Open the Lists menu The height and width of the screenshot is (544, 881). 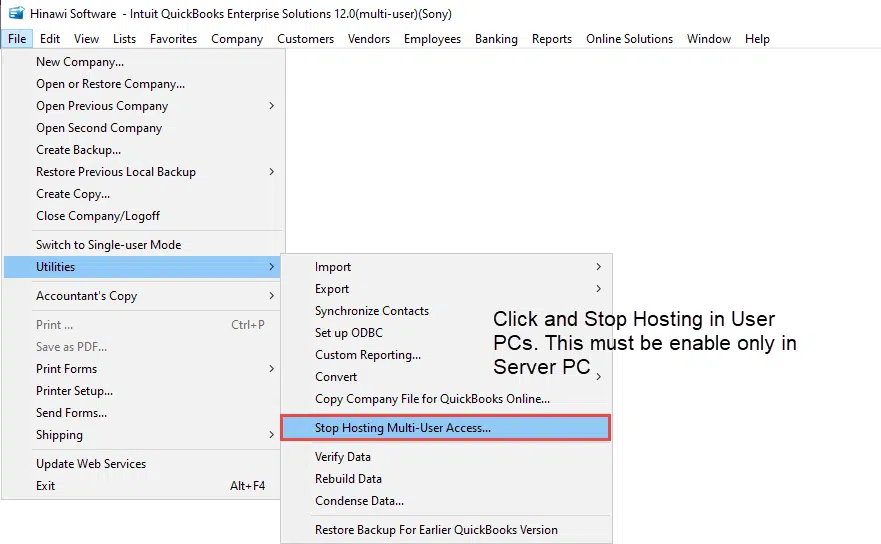pyautogui.click(x=124, y=39)
